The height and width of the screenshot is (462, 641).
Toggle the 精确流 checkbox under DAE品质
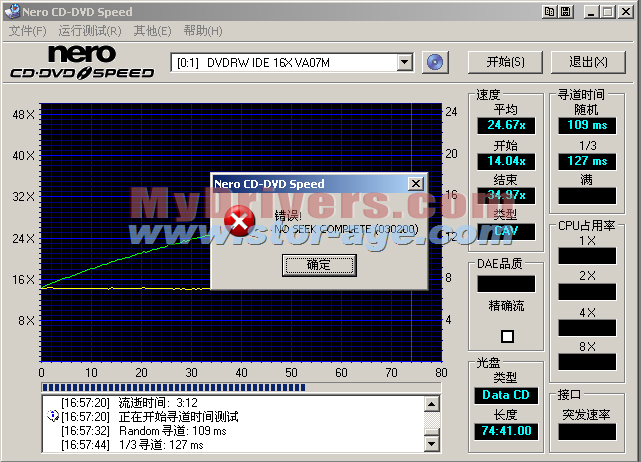pos(507,336)
